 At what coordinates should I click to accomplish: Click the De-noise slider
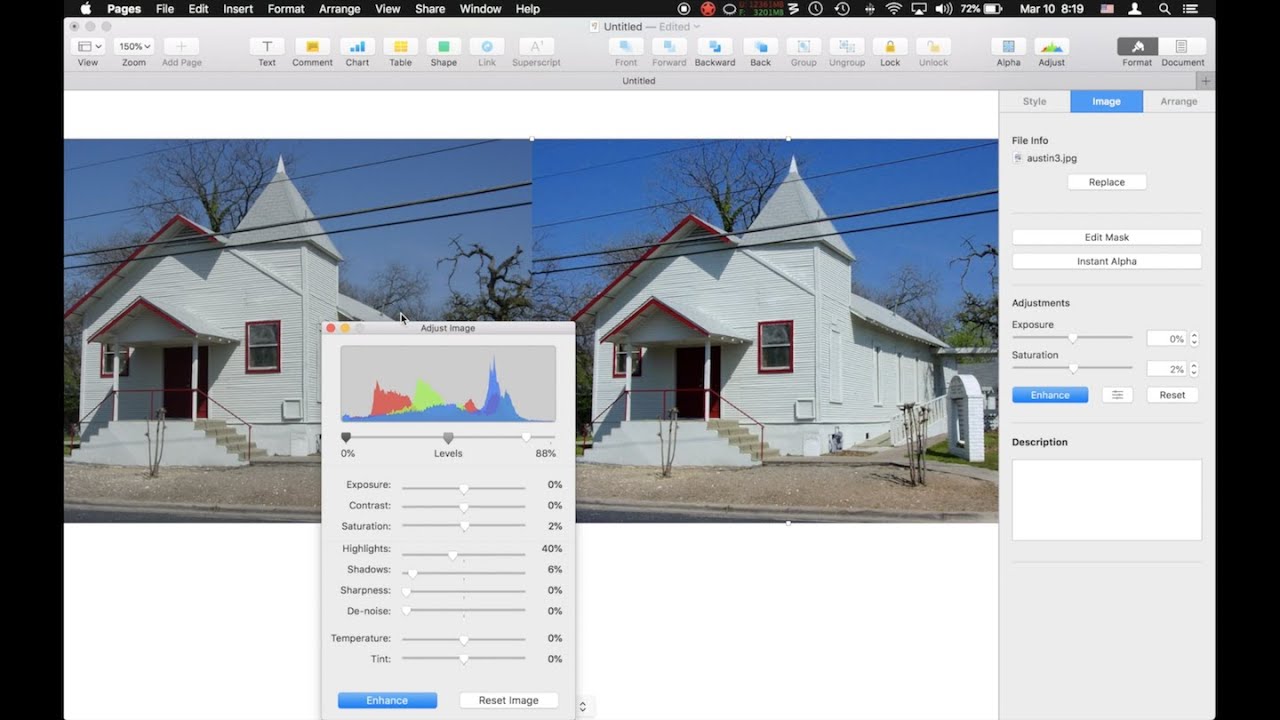[464, 611]
